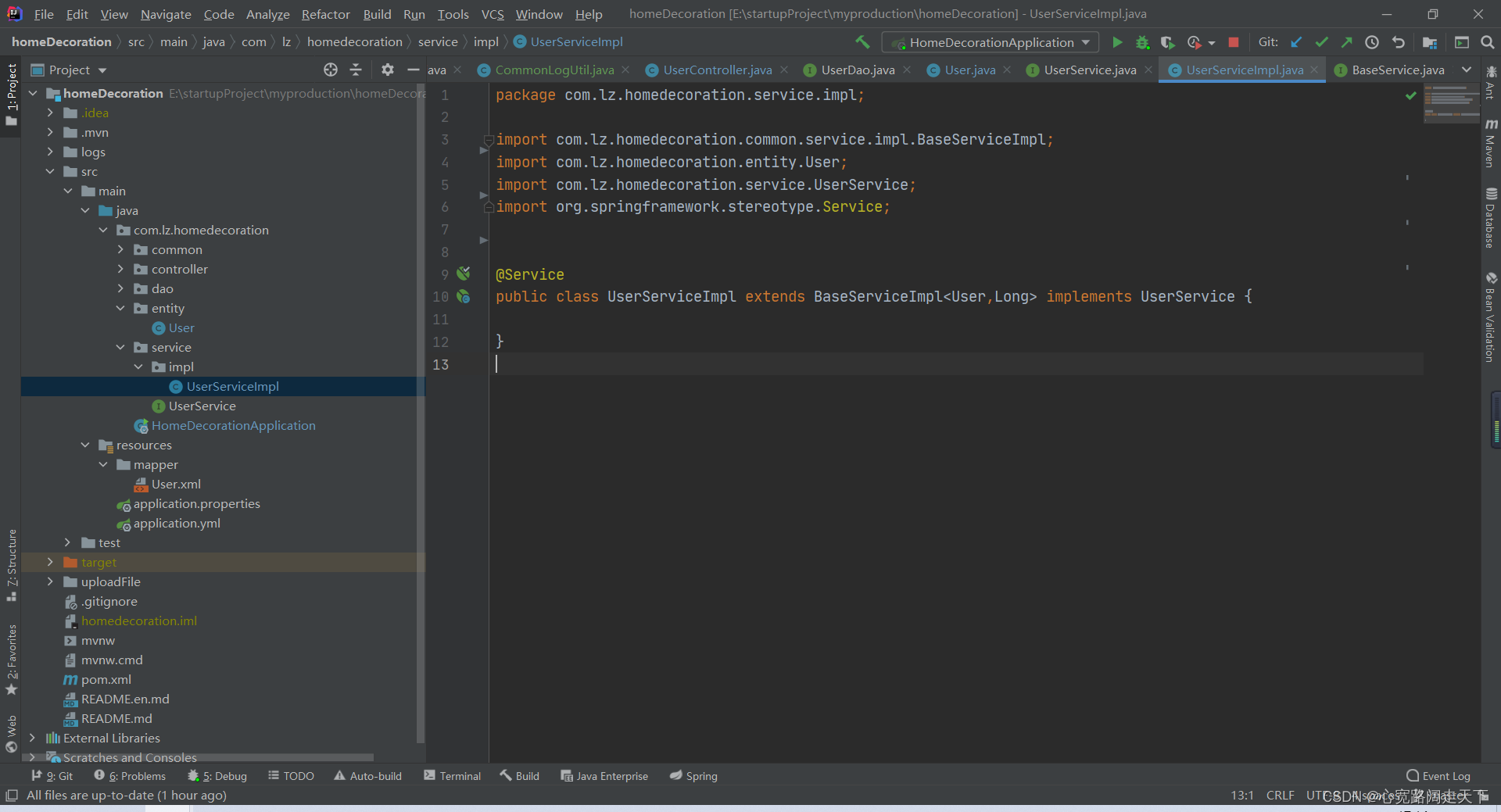Screen dimensions: 1501x812
Task: Switch to UserController.java tab
Action: [x=717, y=70]
